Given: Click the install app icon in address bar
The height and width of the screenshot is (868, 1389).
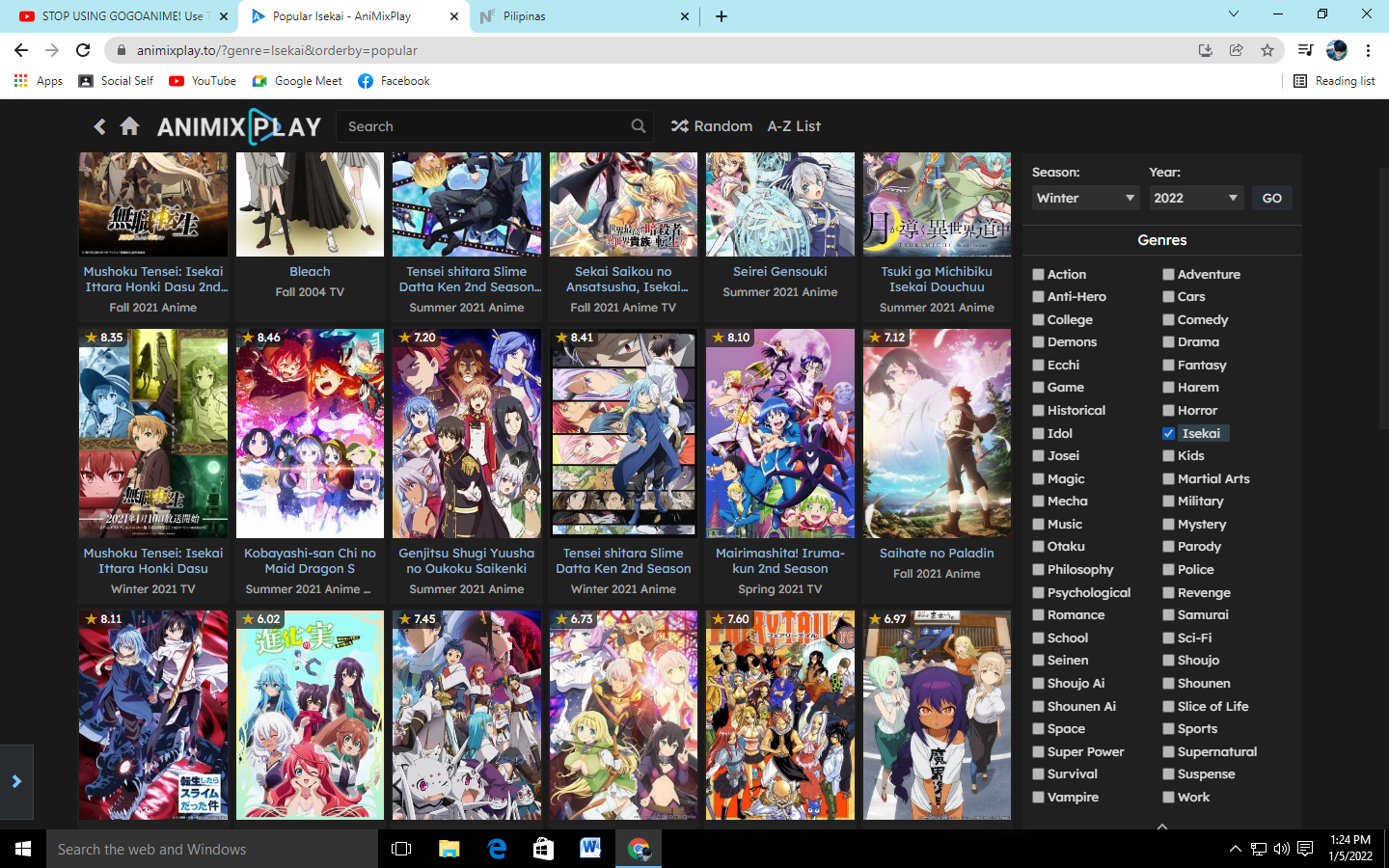Looking at the screenshot, I should point(1206,50).
